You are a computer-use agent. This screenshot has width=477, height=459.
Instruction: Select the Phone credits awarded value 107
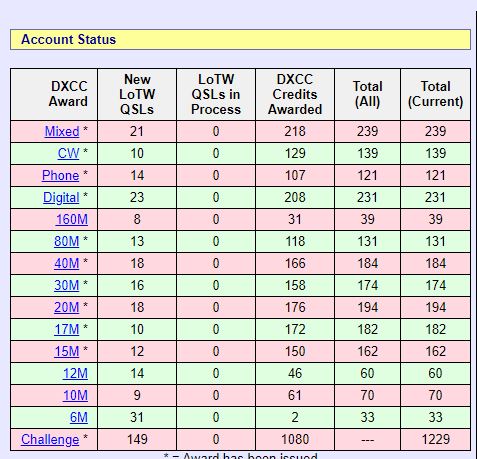point(295,175)
